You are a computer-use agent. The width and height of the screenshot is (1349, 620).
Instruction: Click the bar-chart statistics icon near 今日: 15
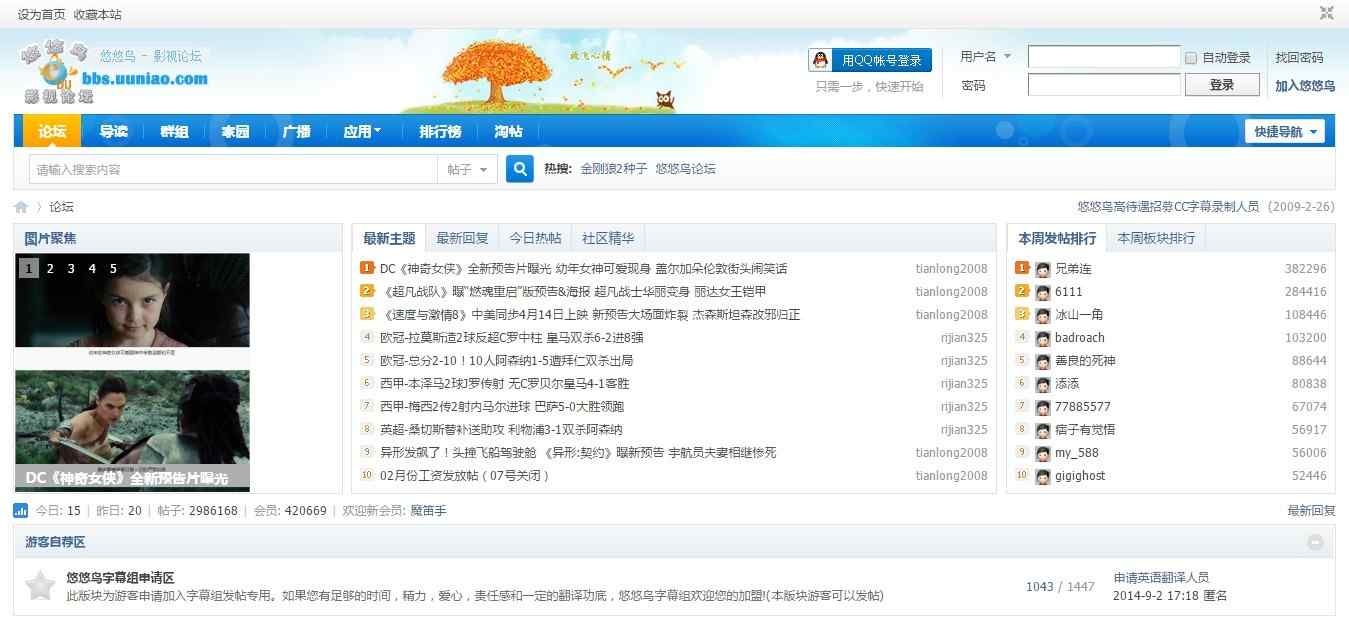point(23,510)
